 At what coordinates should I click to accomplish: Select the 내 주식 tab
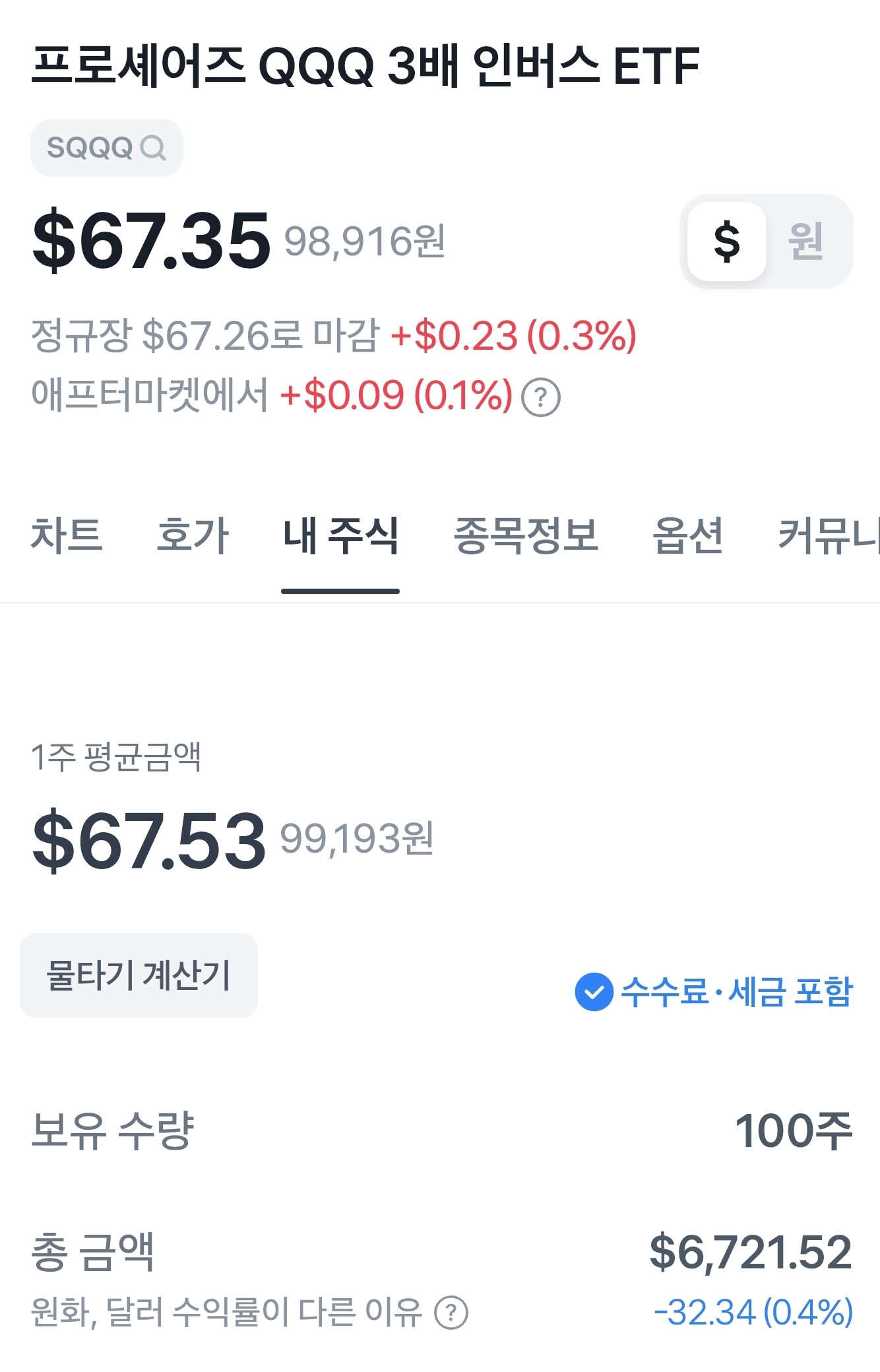coord(340,535)
